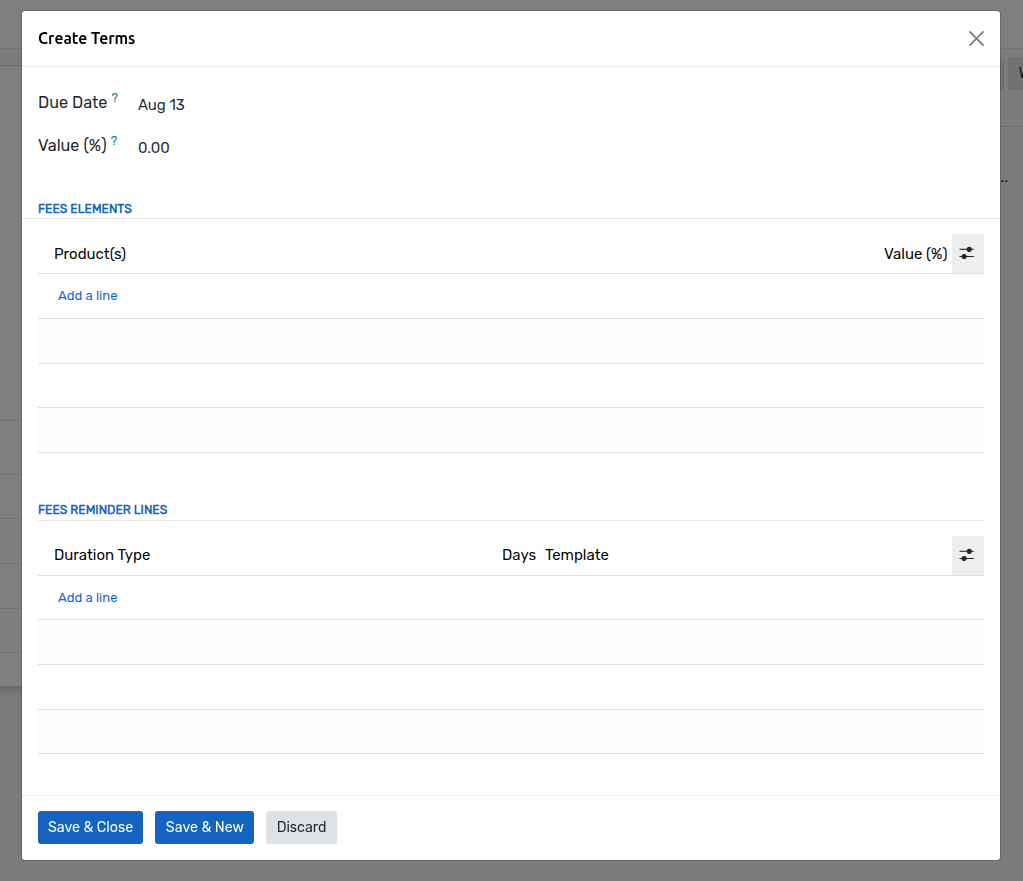Sort by Value (%) column in Fees Elements

pos(915,254)
